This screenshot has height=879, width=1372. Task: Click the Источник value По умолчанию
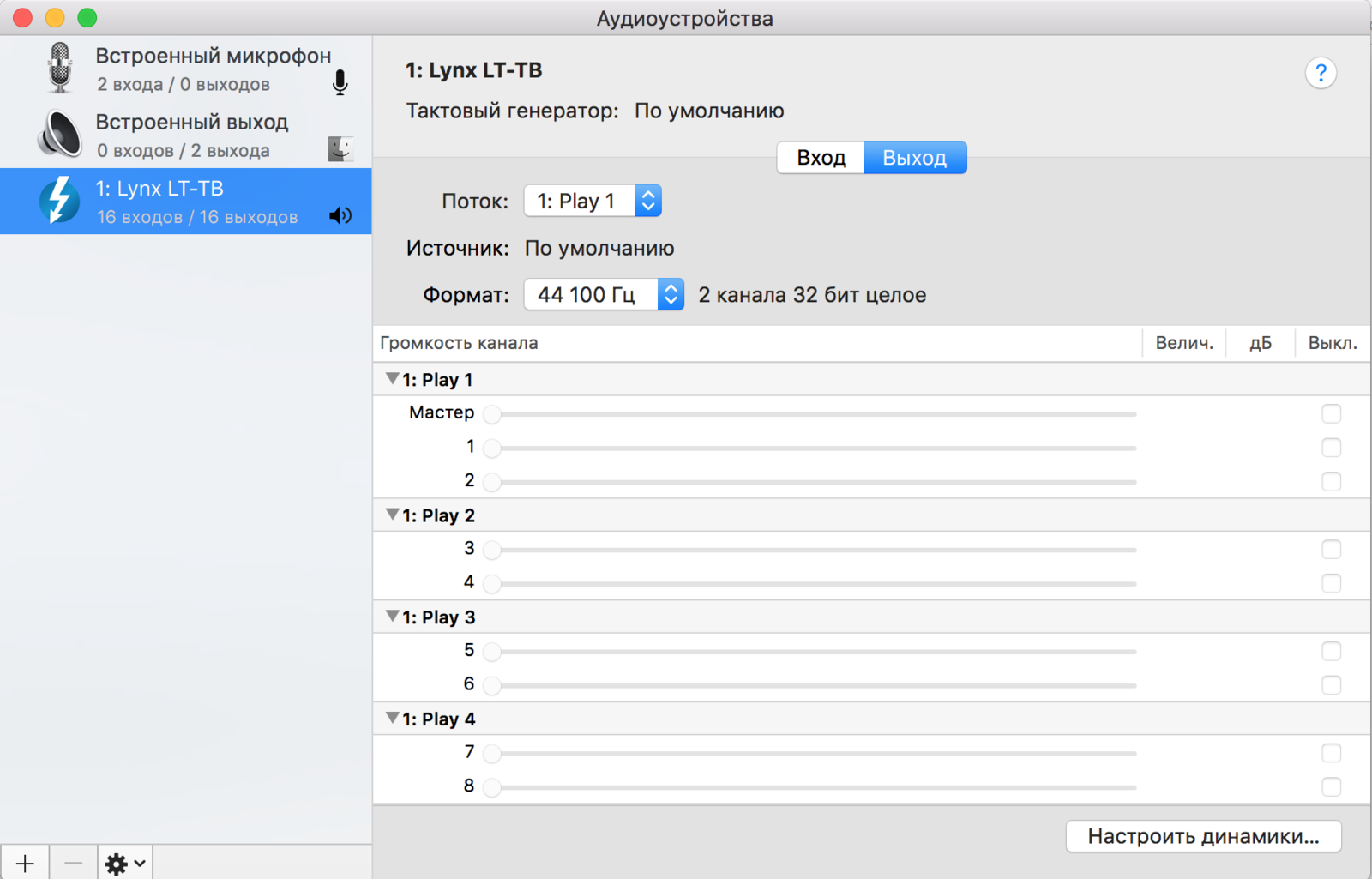599,248
